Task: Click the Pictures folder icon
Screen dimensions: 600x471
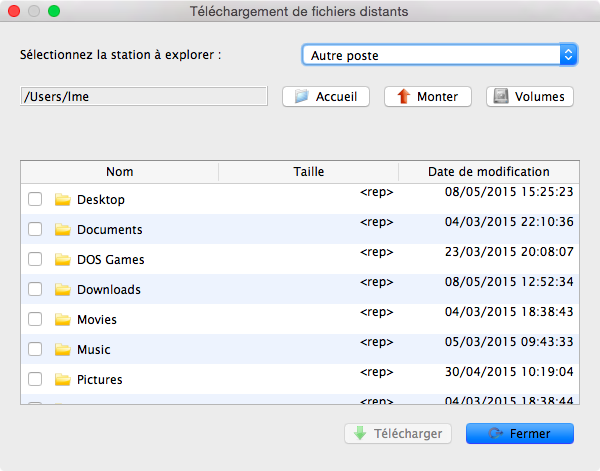Action: [63, 380]
